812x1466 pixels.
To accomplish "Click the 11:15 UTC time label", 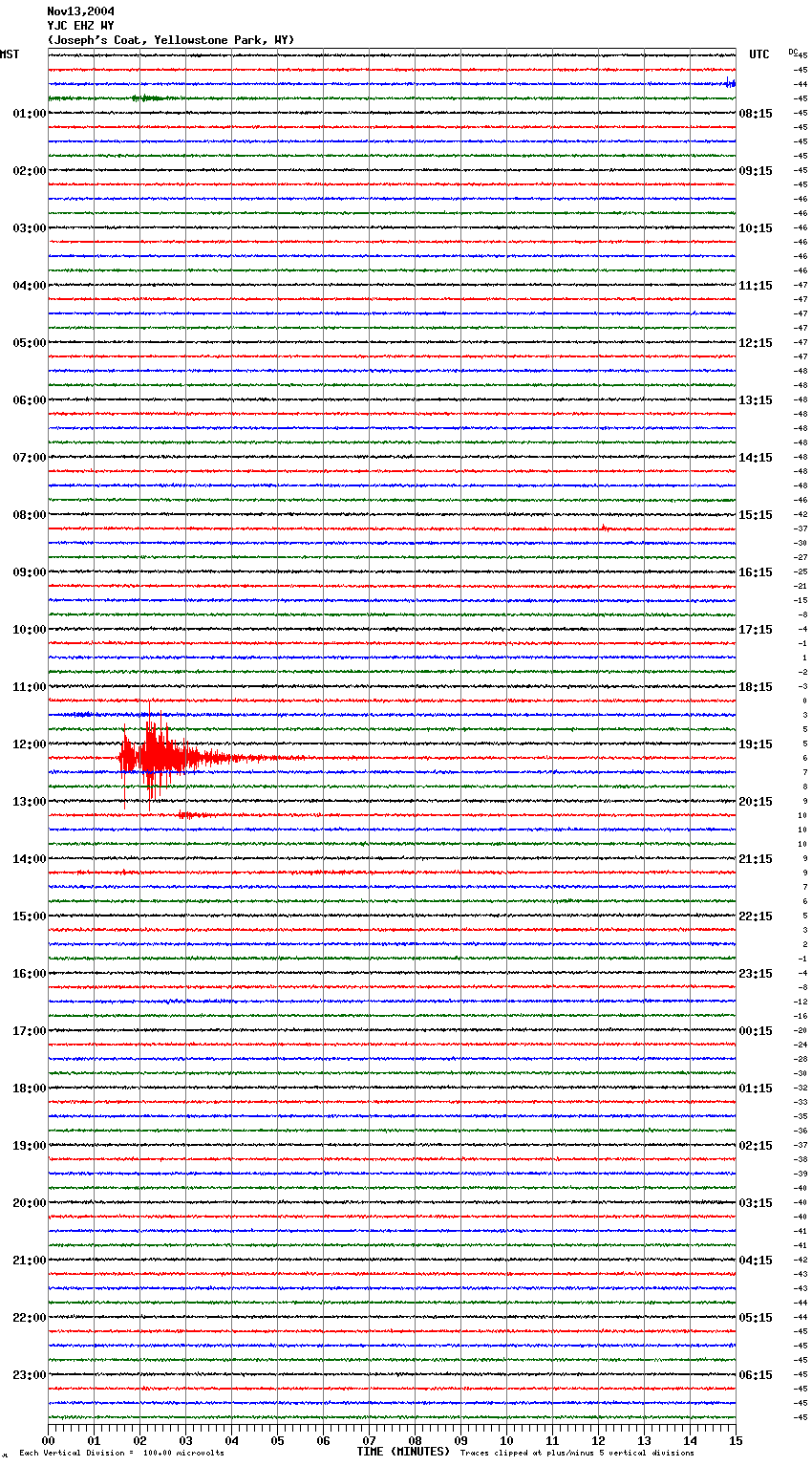I will tap(756, 286).
